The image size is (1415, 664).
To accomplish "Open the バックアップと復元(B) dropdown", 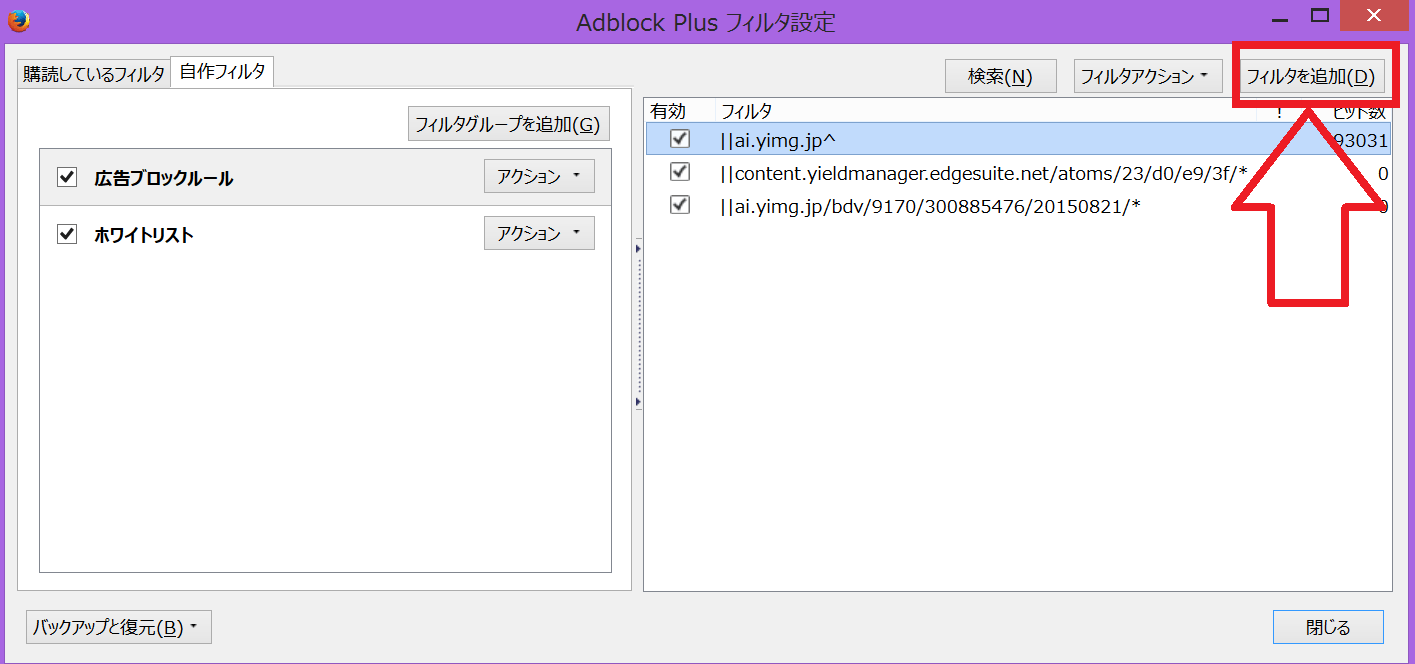I will point(119,628).
